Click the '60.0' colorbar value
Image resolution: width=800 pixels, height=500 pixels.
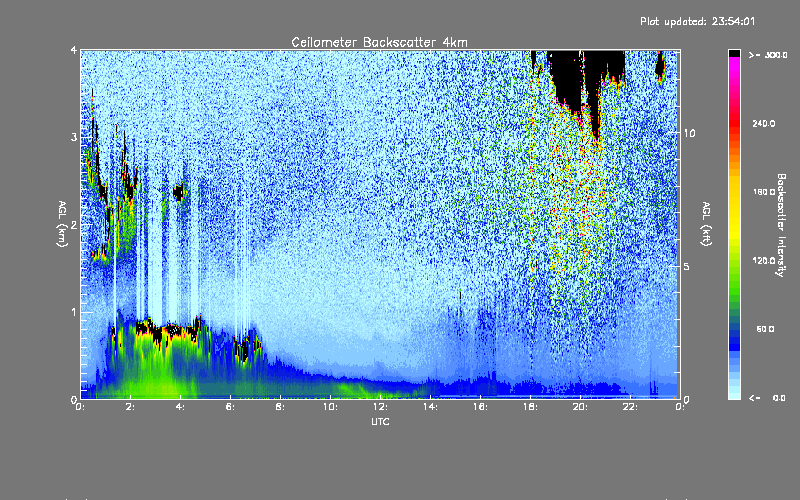click(x=765, y=329)
